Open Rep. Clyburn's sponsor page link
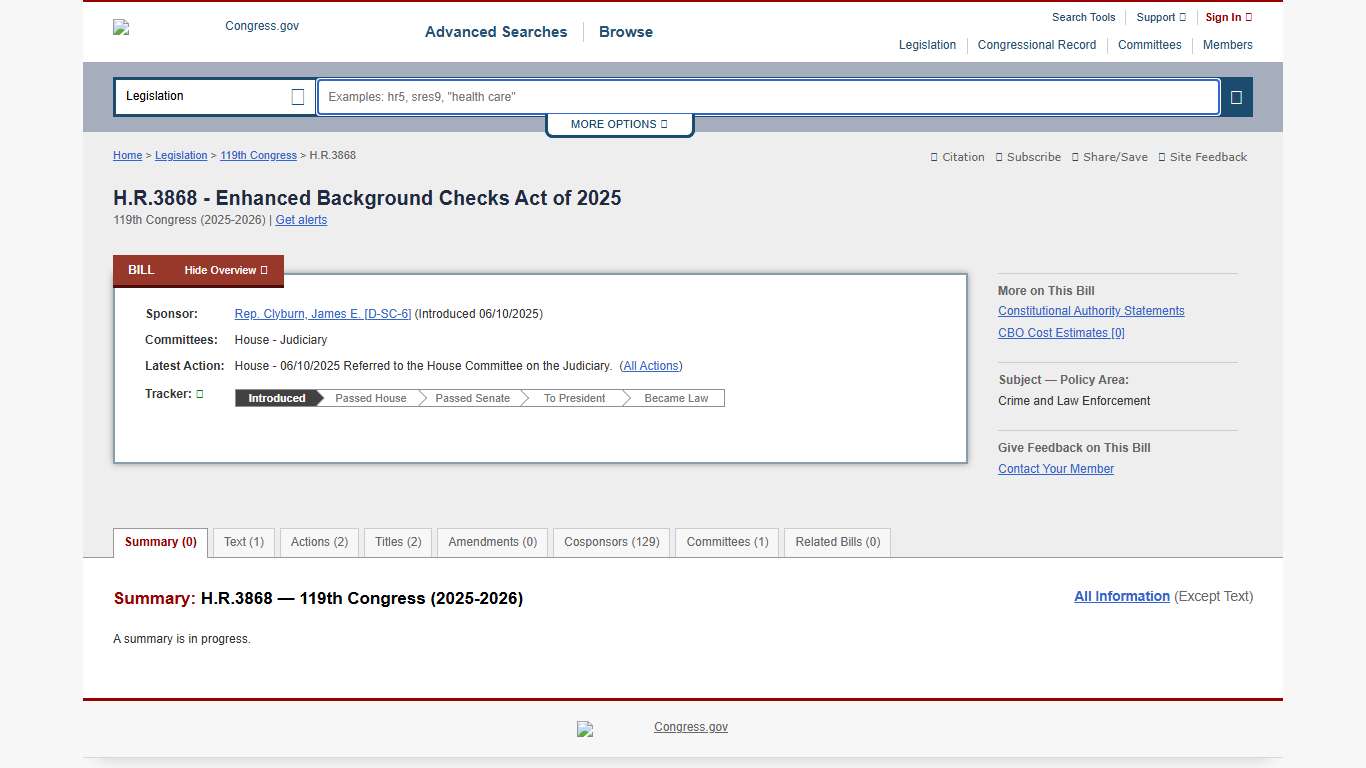1366x768 pixels. 322,313
